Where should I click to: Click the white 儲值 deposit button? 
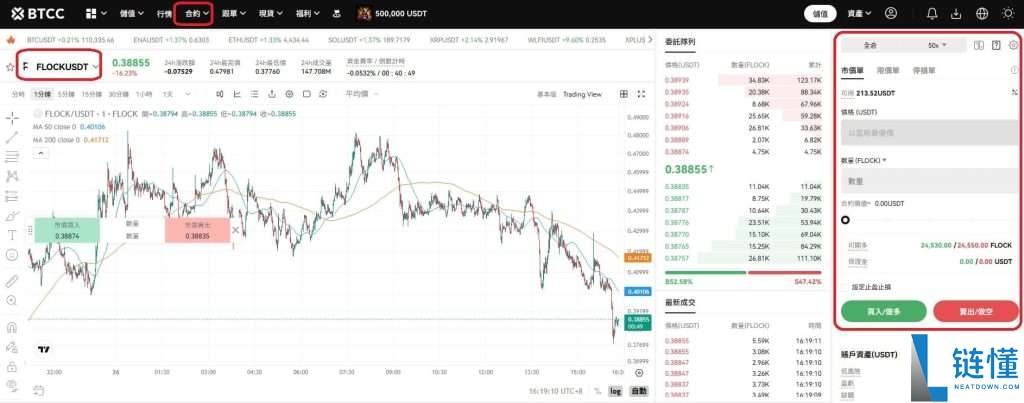click(820, 13)
